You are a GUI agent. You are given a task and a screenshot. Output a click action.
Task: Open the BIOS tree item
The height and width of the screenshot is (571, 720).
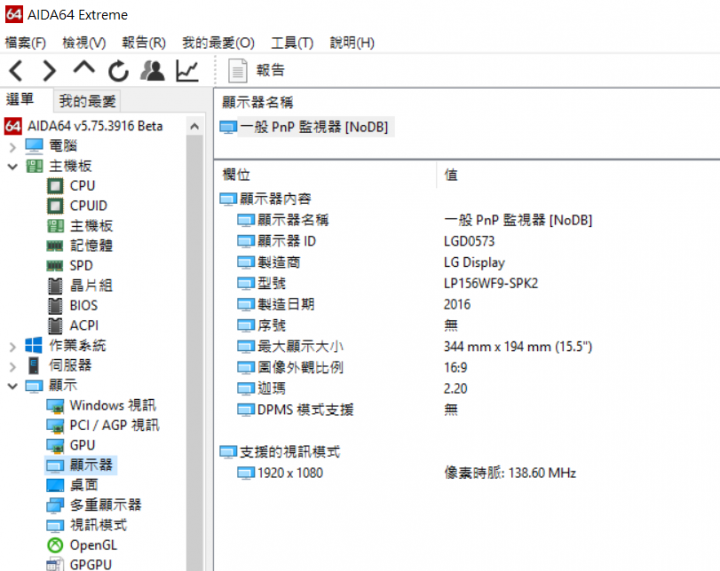pos(73,305)
